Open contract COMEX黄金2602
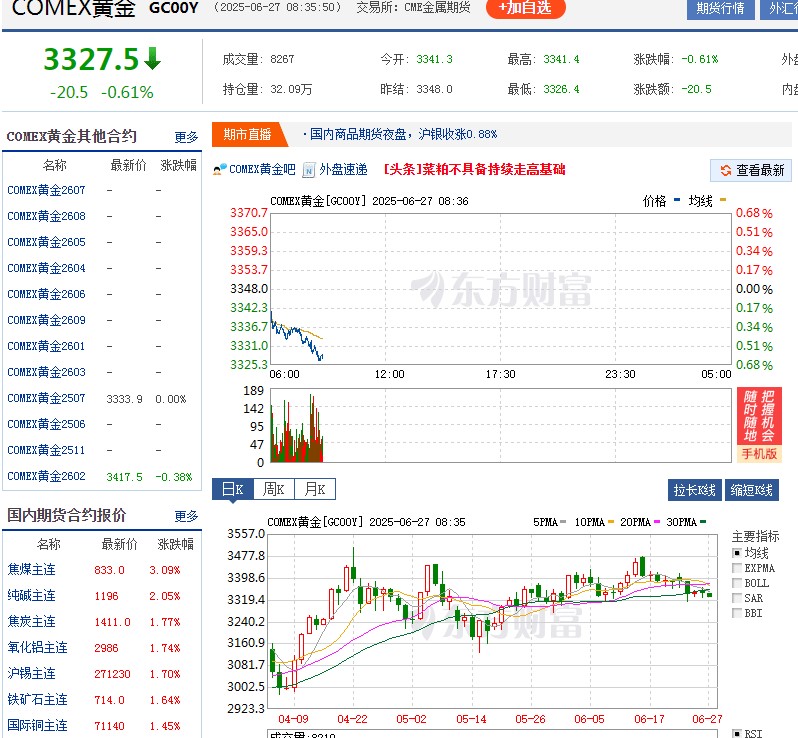 pos(46,476)
